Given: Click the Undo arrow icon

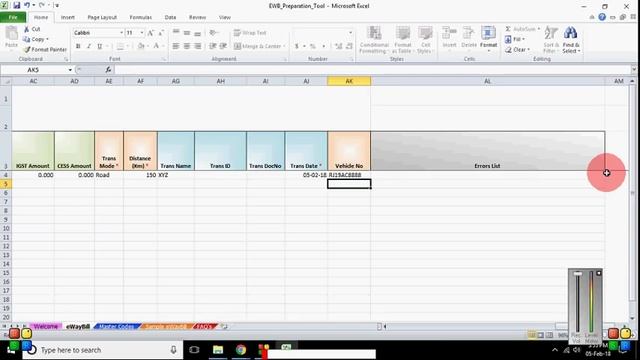Looking at the screenshot, I should (x=27, y=6).
